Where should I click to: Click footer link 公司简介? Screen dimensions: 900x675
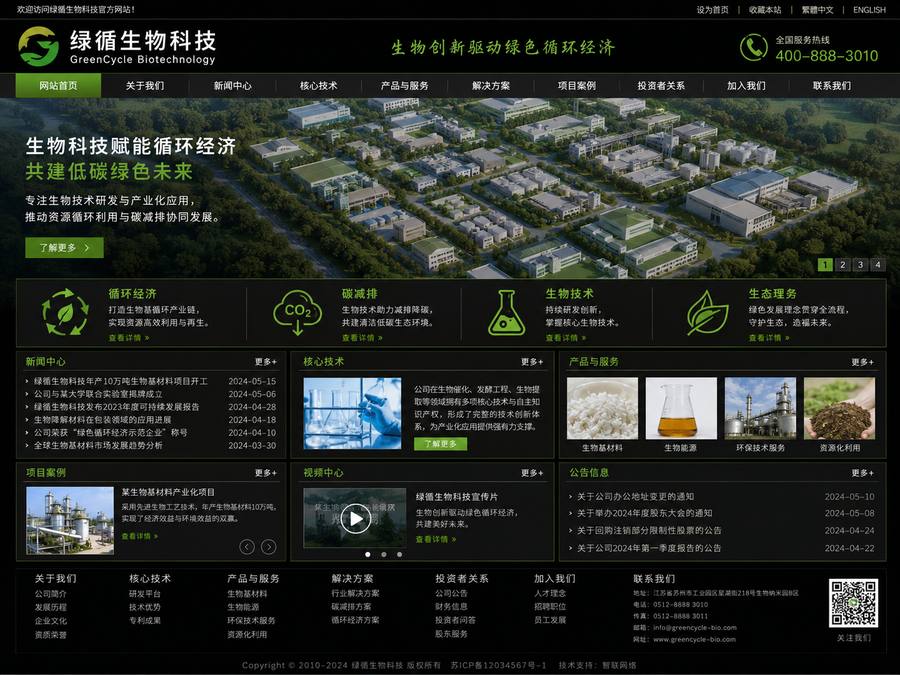point(51,593)
